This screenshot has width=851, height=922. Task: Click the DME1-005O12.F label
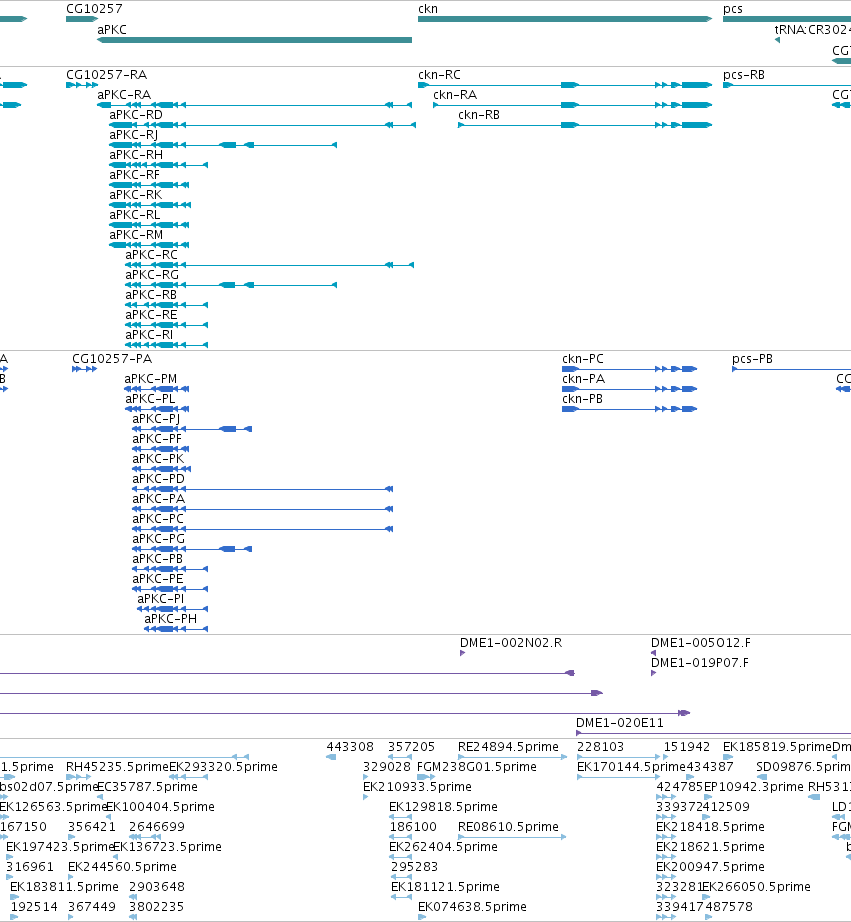(700, 643)
